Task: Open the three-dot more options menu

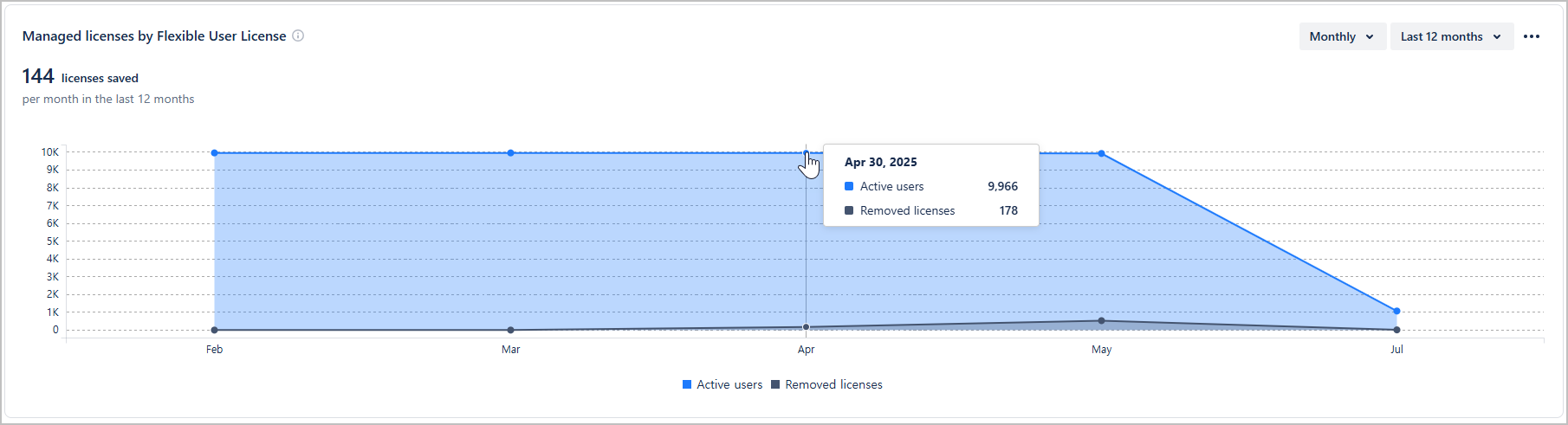Action: coord(1532,36)
